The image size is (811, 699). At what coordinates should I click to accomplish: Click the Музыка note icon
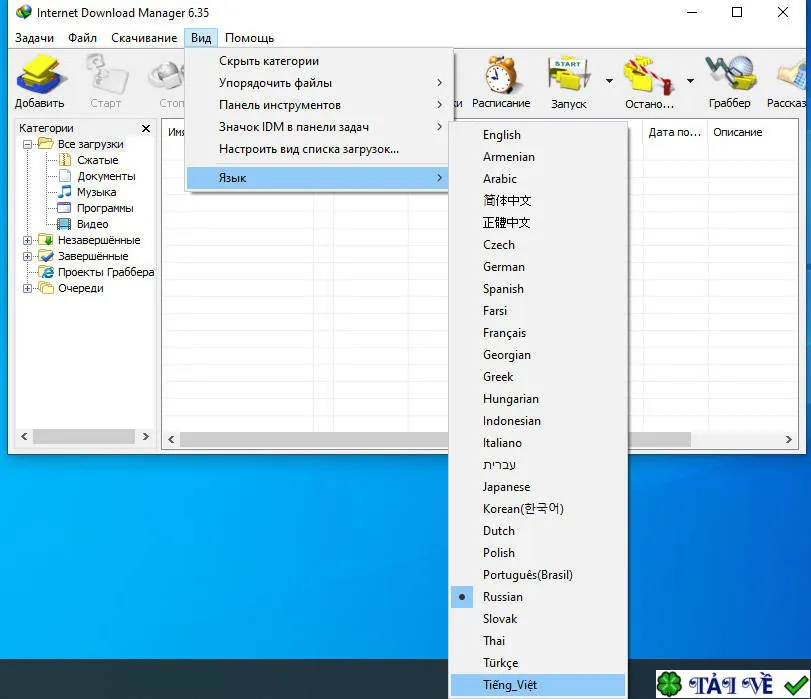coord(65,192)
